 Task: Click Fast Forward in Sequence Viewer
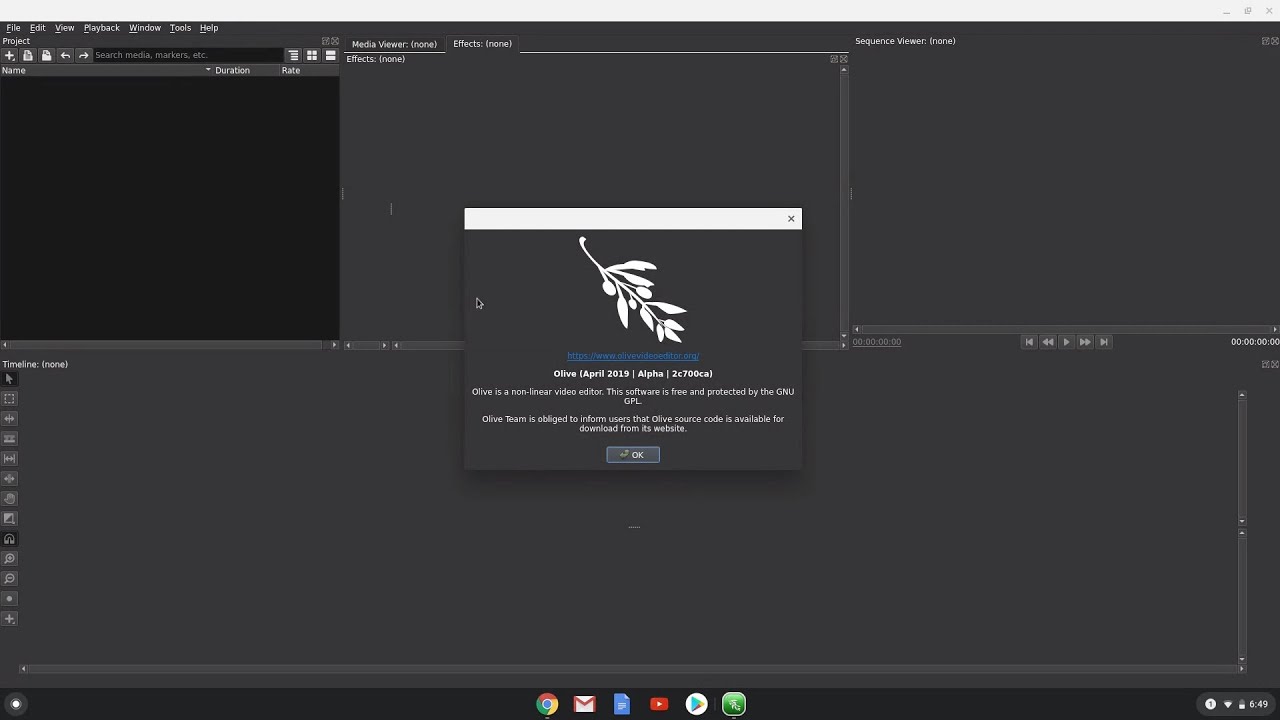coord(1085,342)
